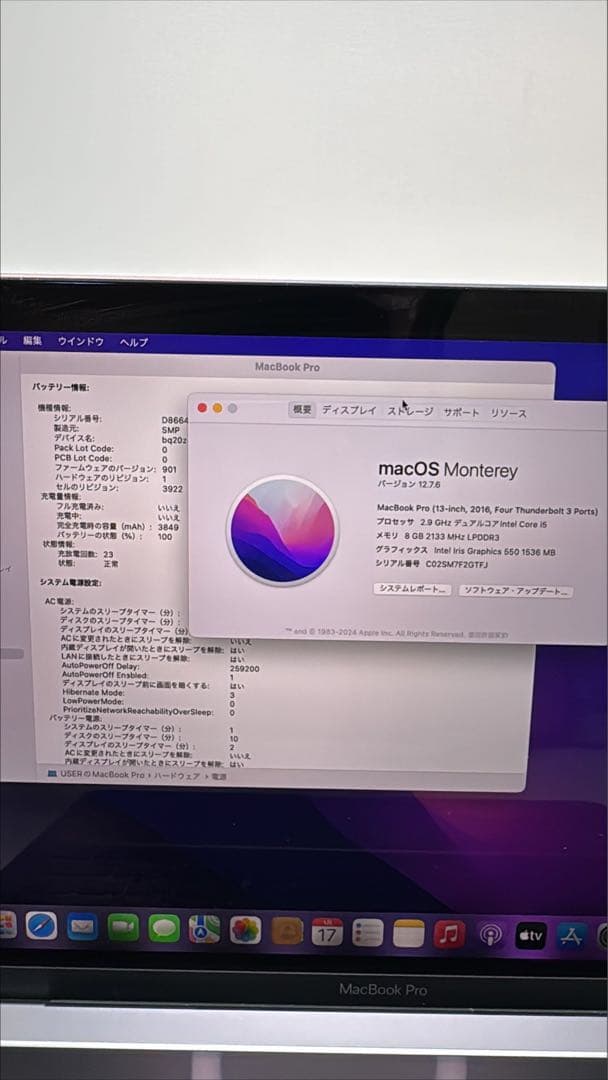Click the バッテリー電源: subheading
The height and width of the screenshot is (1080, 608).
[x=75, y=718]
